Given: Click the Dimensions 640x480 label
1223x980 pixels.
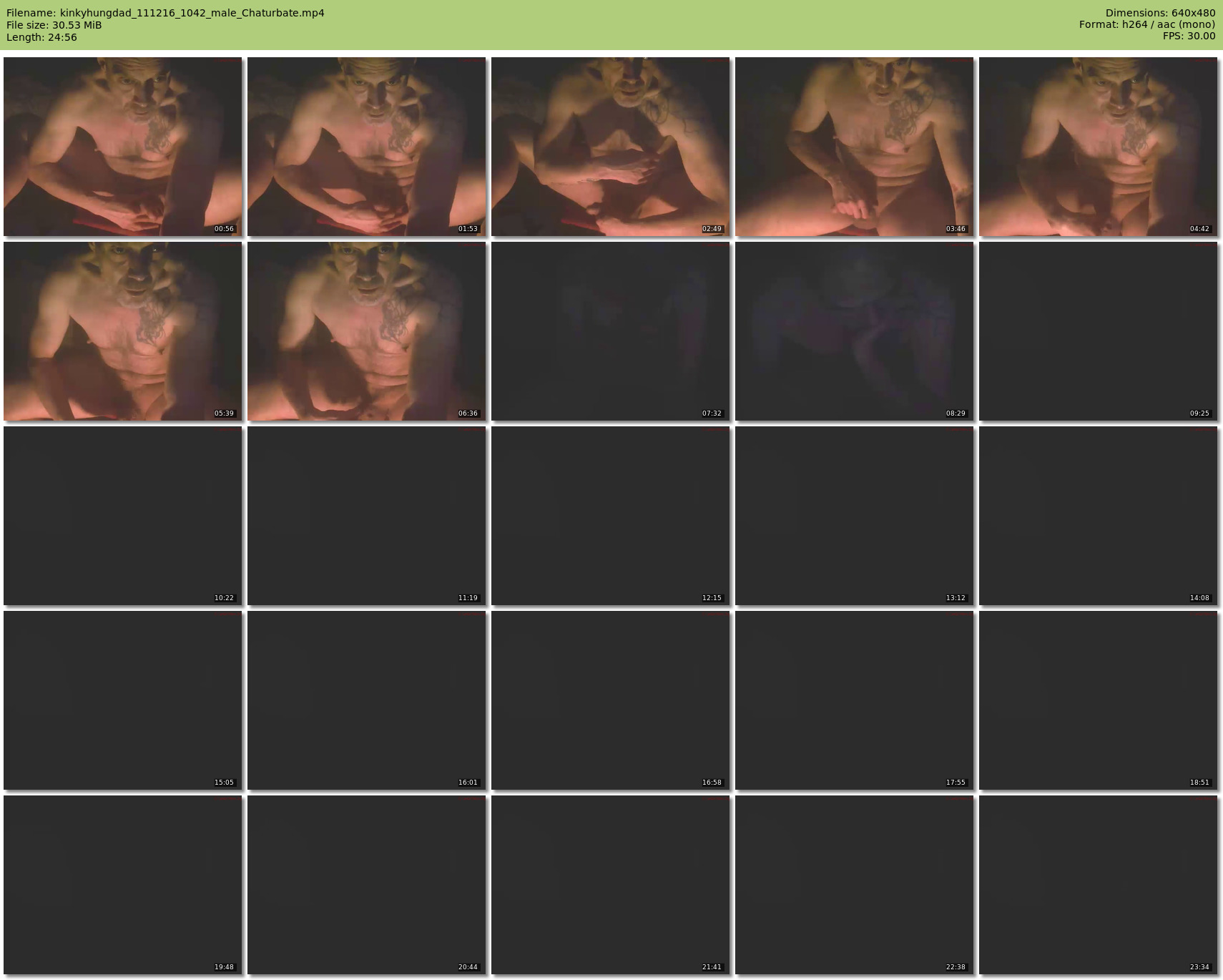Looking at the screenshot, I should pyautogui.click(x=1160, y=13).
